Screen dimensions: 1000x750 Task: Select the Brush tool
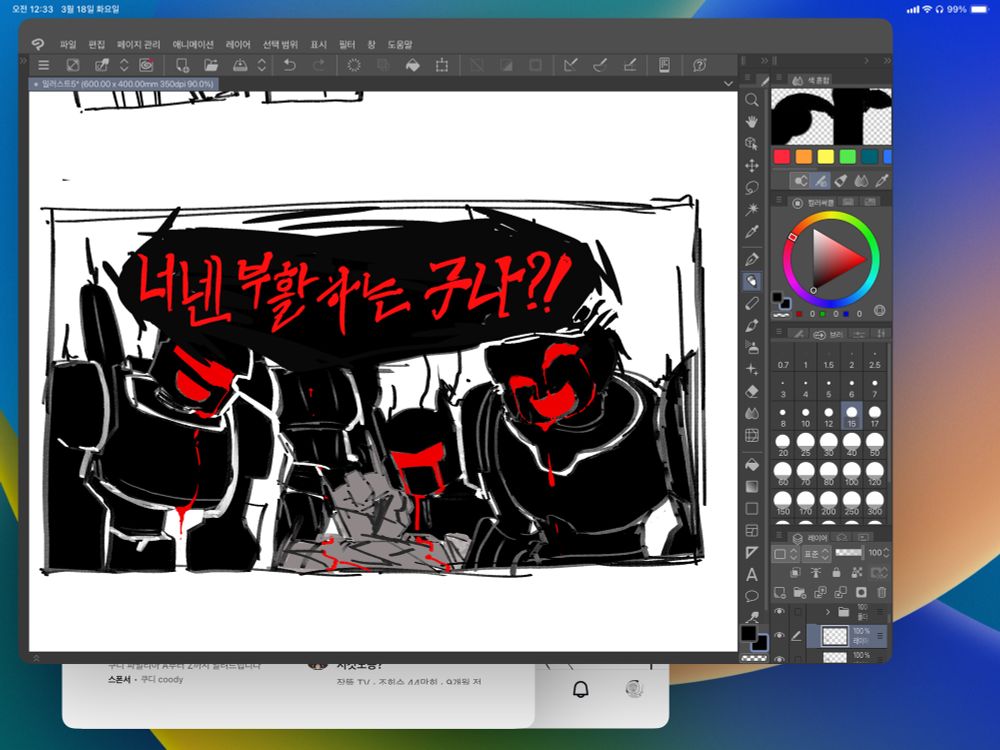pos(752,325)
